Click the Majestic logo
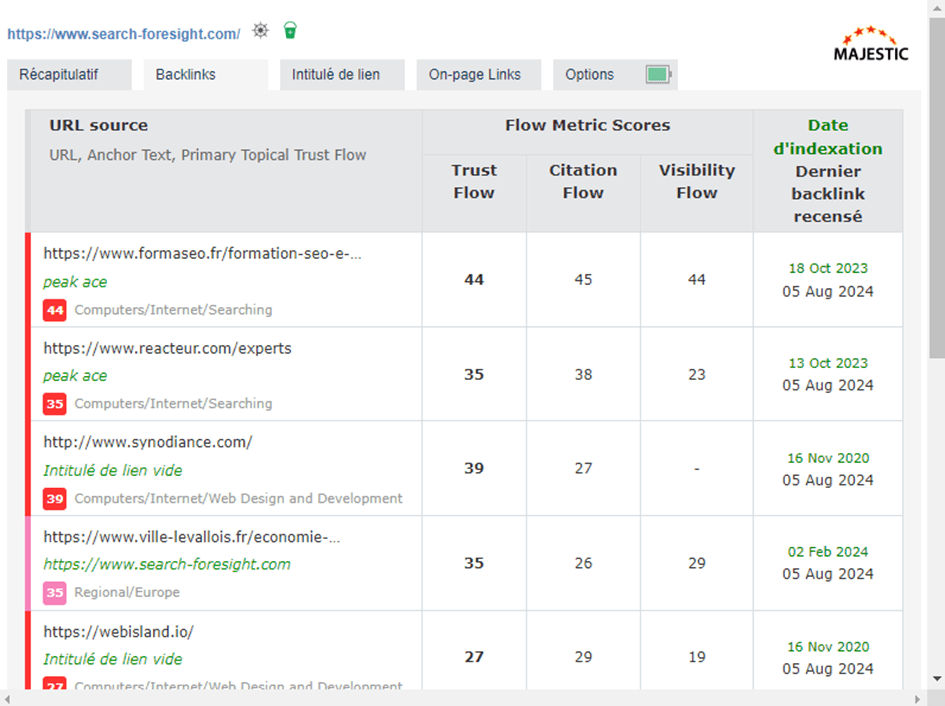The height and width of the screenshot is (706, 945). tap(871, 43)
